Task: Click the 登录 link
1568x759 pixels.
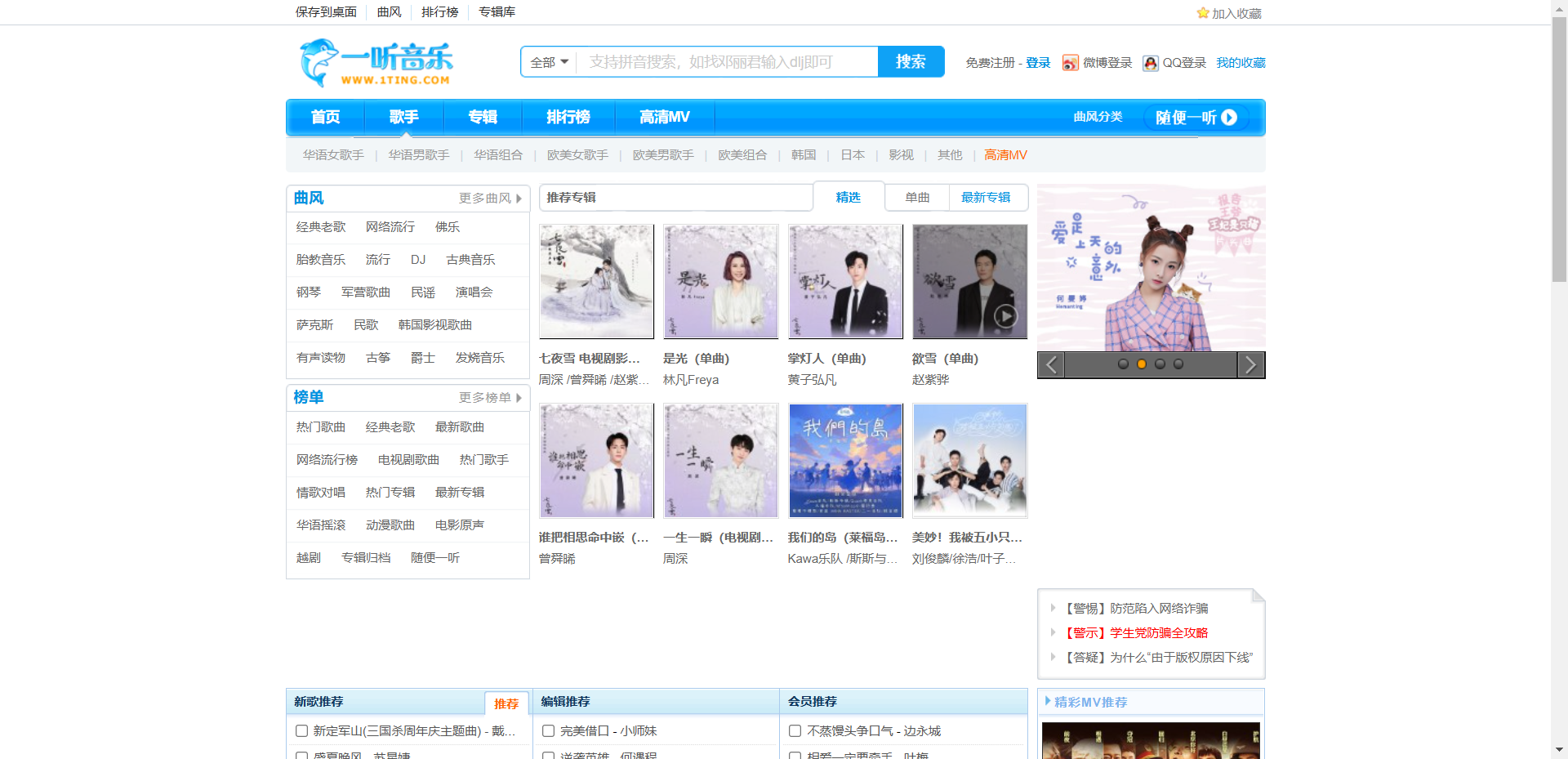Action: tap(1037, 63)
